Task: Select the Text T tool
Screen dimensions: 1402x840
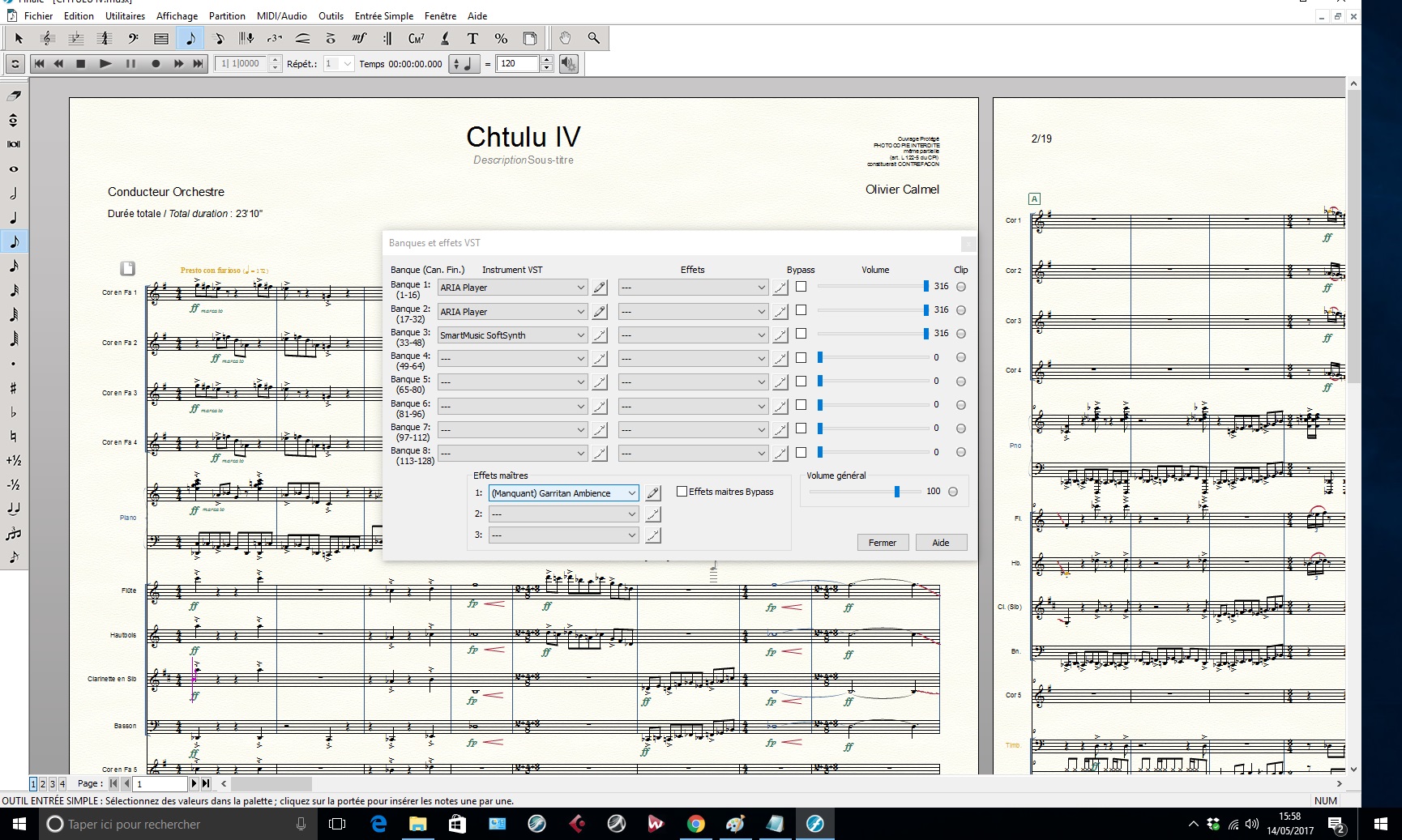Action: tap(472, 38)
